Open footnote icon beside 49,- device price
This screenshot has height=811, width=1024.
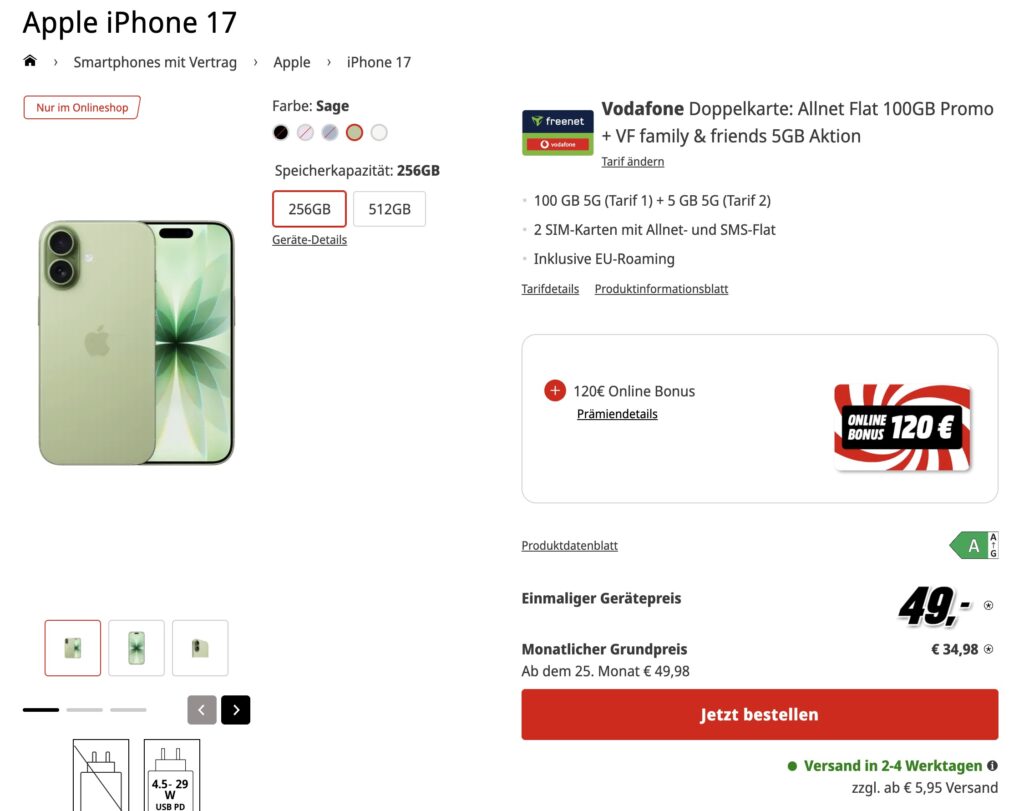point(988,605)
